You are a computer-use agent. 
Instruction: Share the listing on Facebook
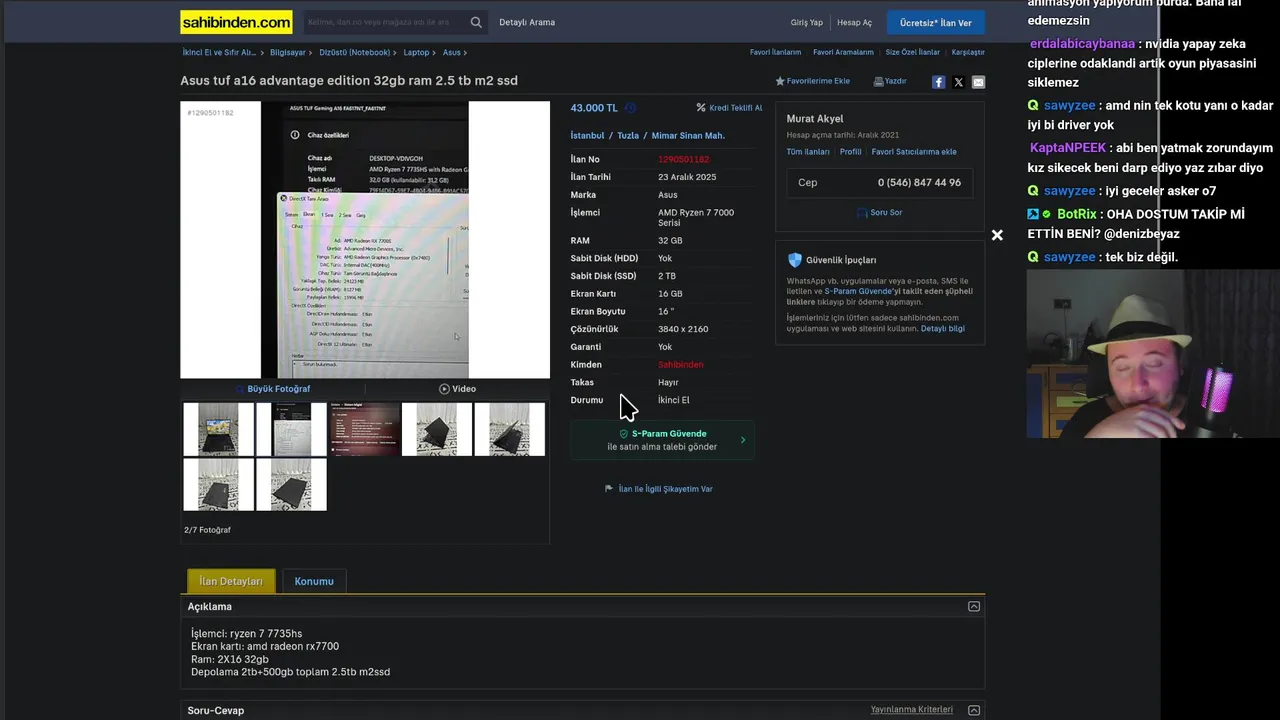[x=938, y=82]
